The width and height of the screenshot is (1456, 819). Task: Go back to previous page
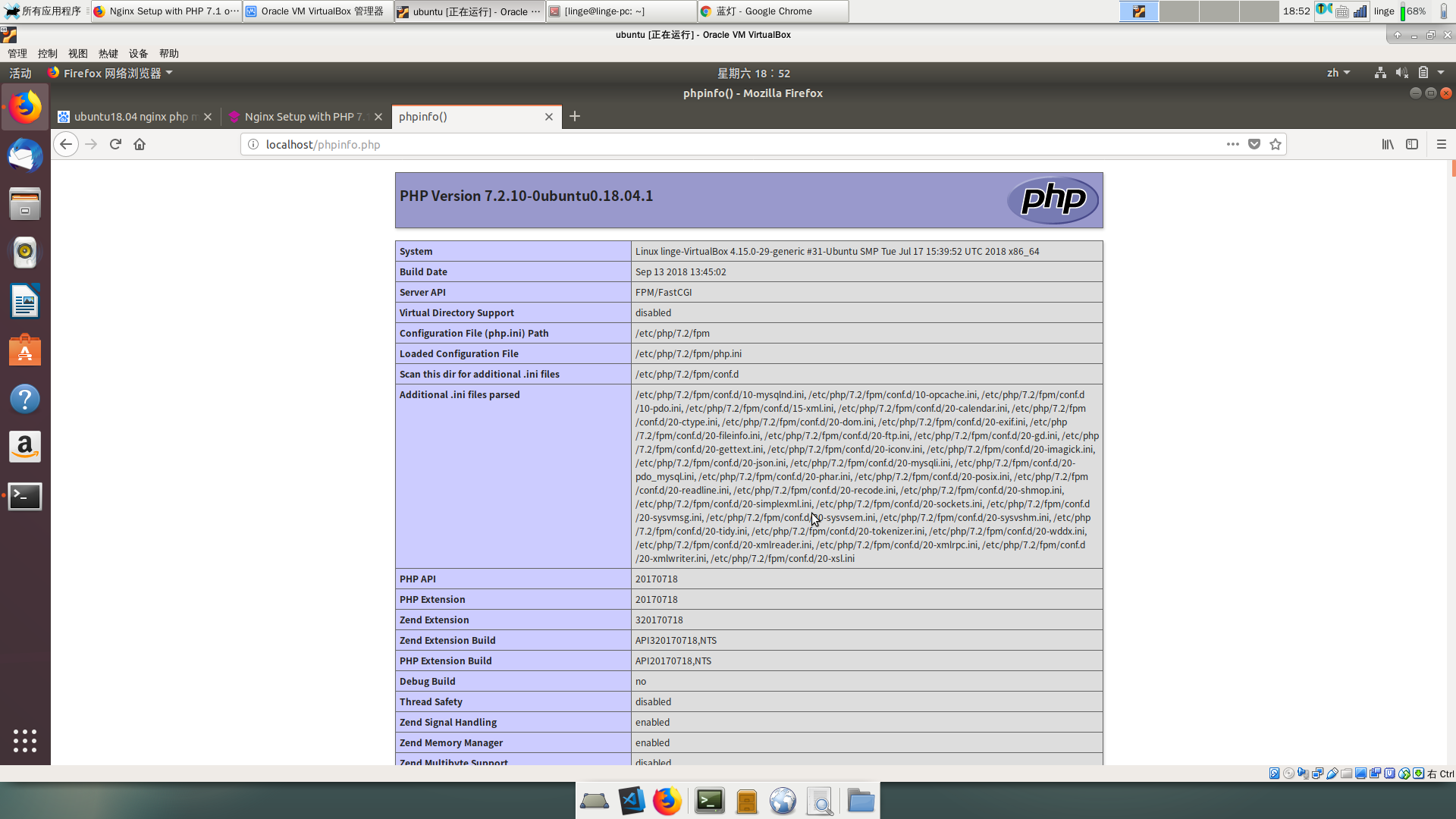click(x=66, y=144)
